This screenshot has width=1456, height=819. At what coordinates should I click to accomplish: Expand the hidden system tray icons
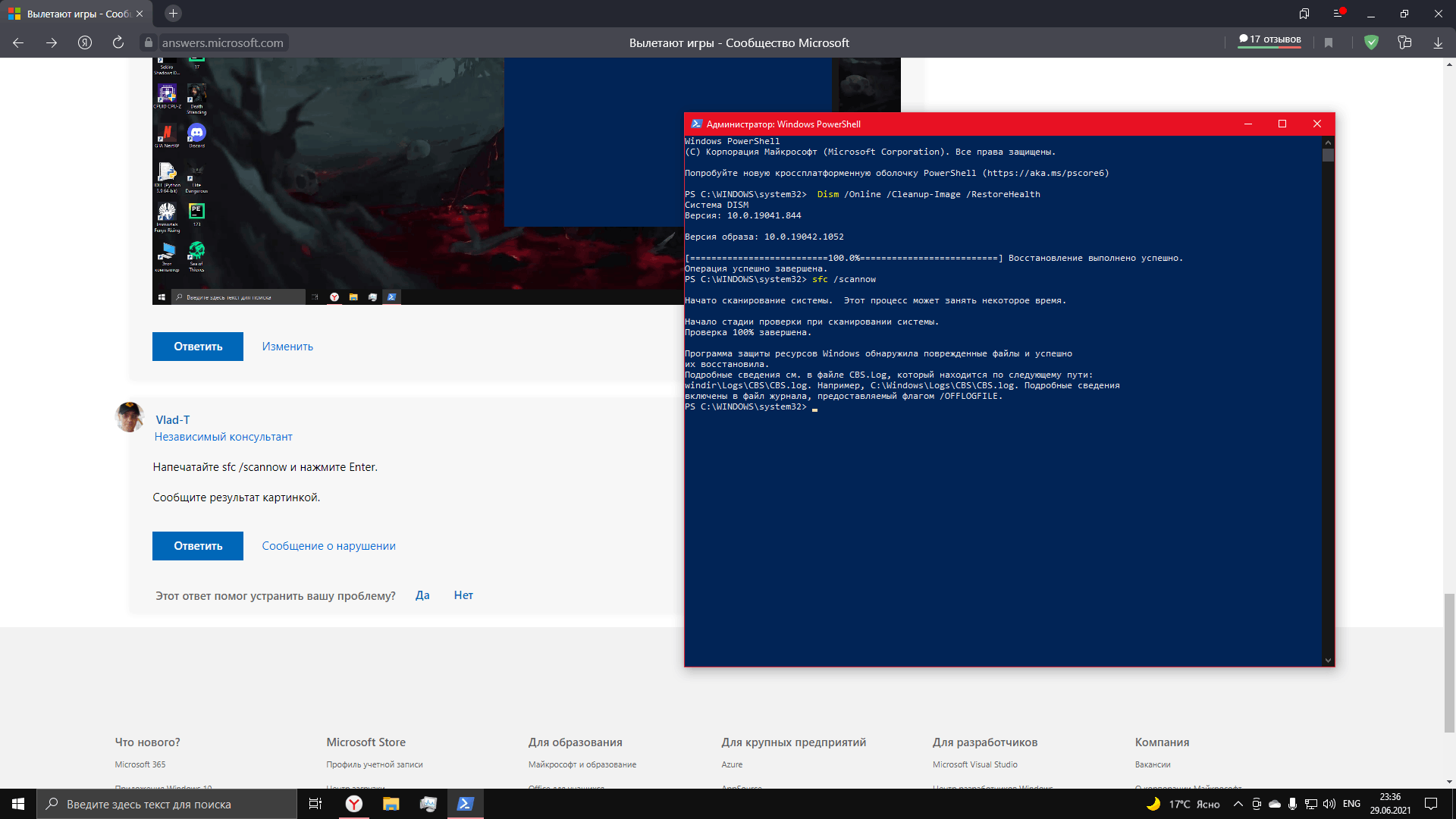(1238, 804)
